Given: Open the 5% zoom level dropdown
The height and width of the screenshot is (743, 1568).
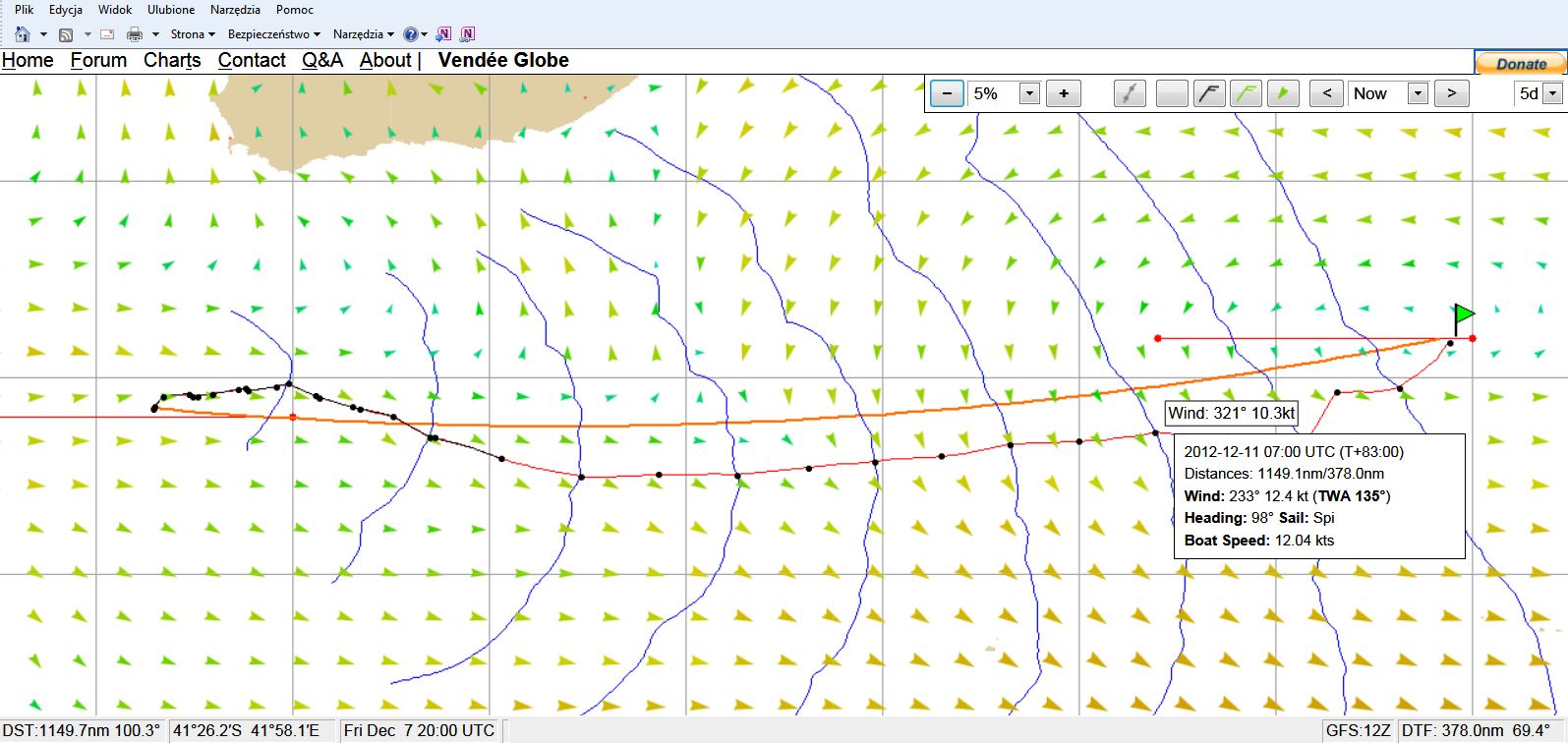Looking at the screenshot, I should tap(1029, 94).
